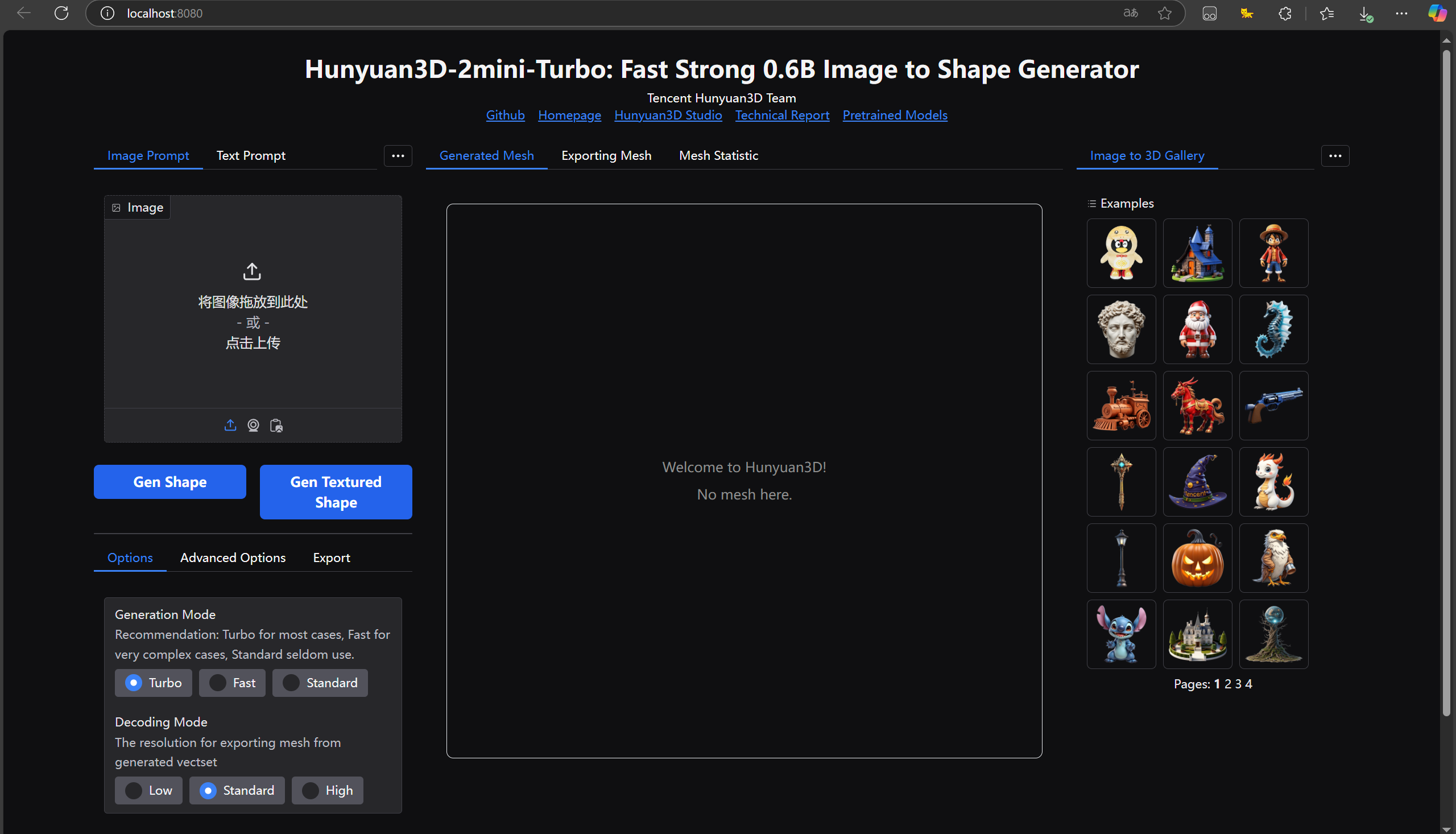The width and height of the screenshot is (1456, 834).
Task: Choose Standard decoding mode
Action: click(237, 790)
